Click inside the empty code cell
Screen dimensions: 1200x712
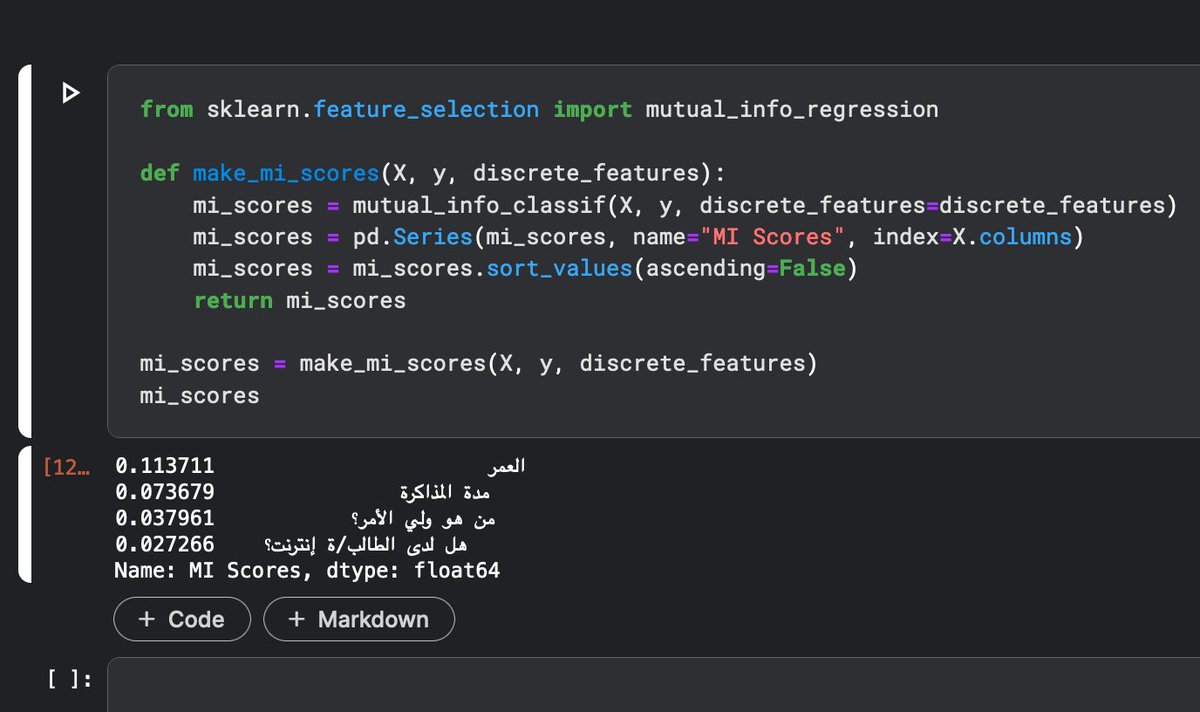653,685
